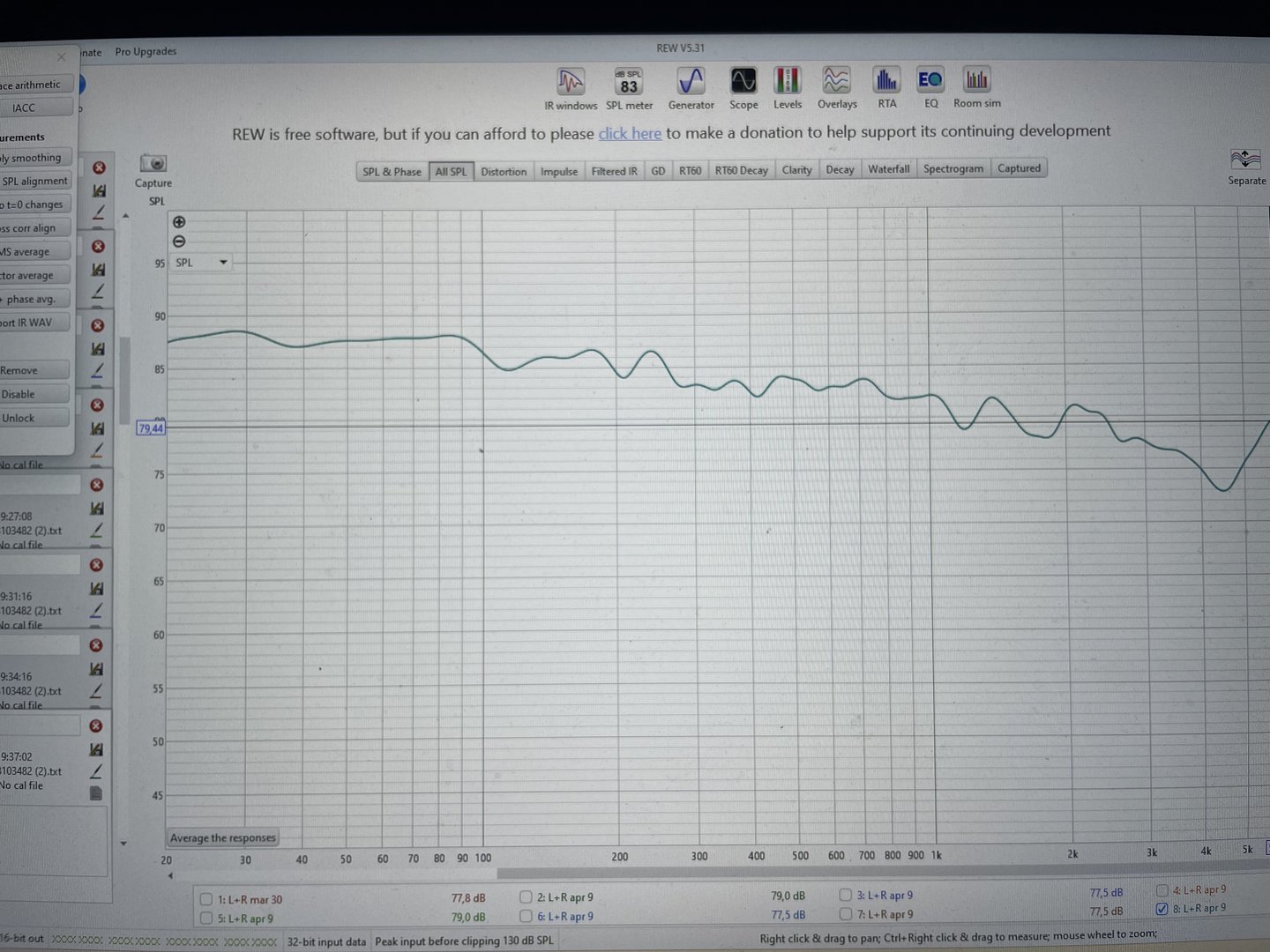
Task: Click the Trace arithmetic button
Action: click(35, 85)
